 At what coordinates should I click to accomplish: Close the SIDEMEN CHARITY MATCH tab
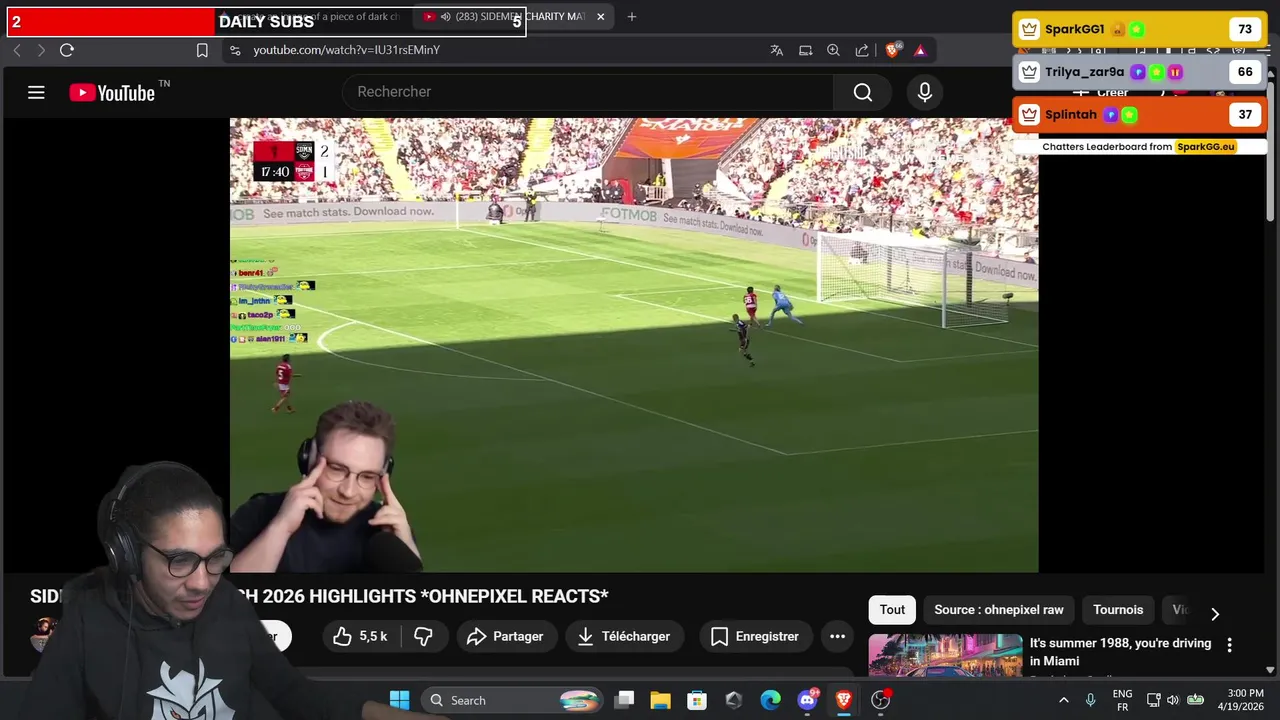coord(600,16)
